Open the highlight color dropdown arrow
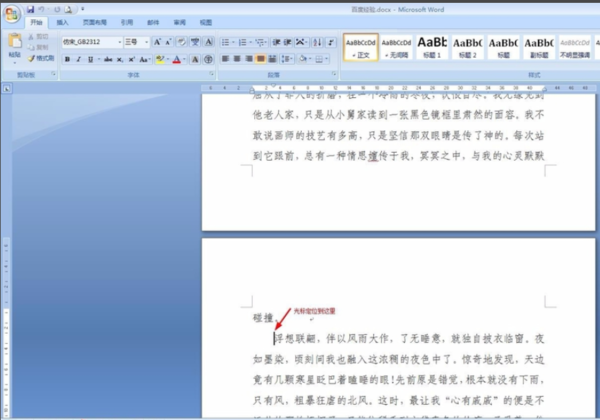 pos(168,59)
